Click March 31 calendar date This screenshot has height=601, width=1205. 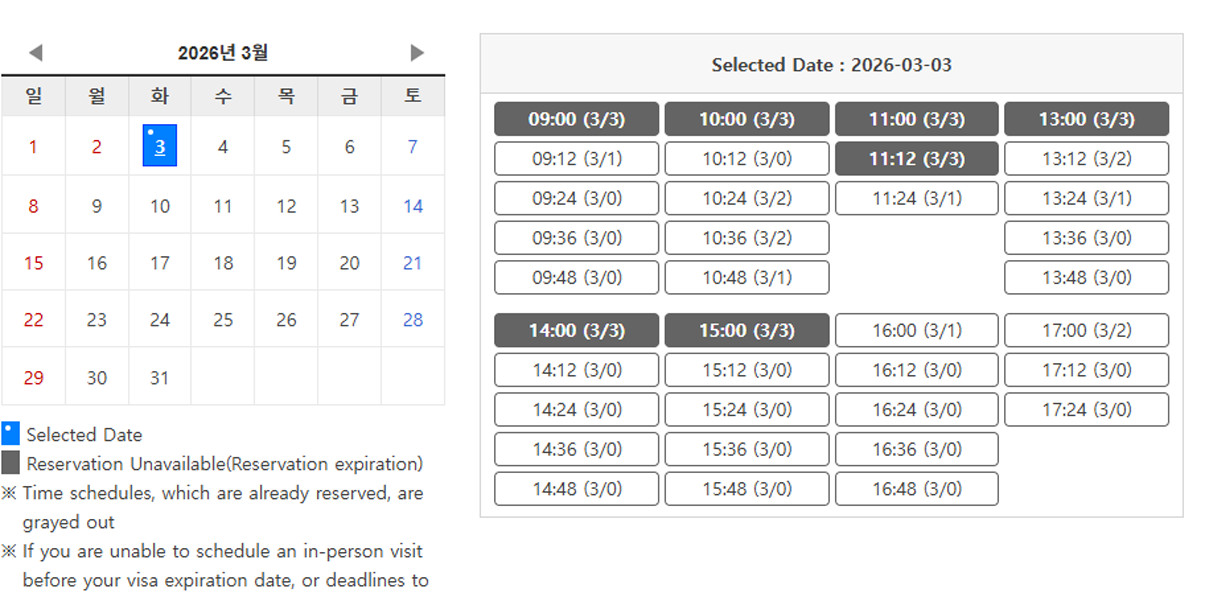[x=160, y=378]
